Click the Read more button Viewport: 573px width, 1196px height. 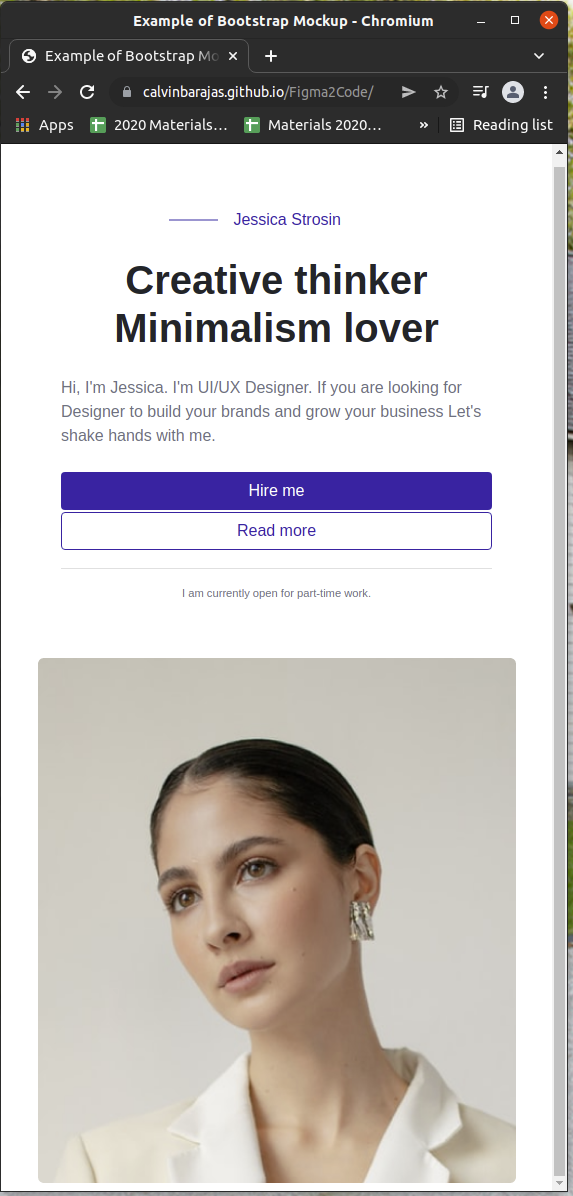[x=276, y=531]
